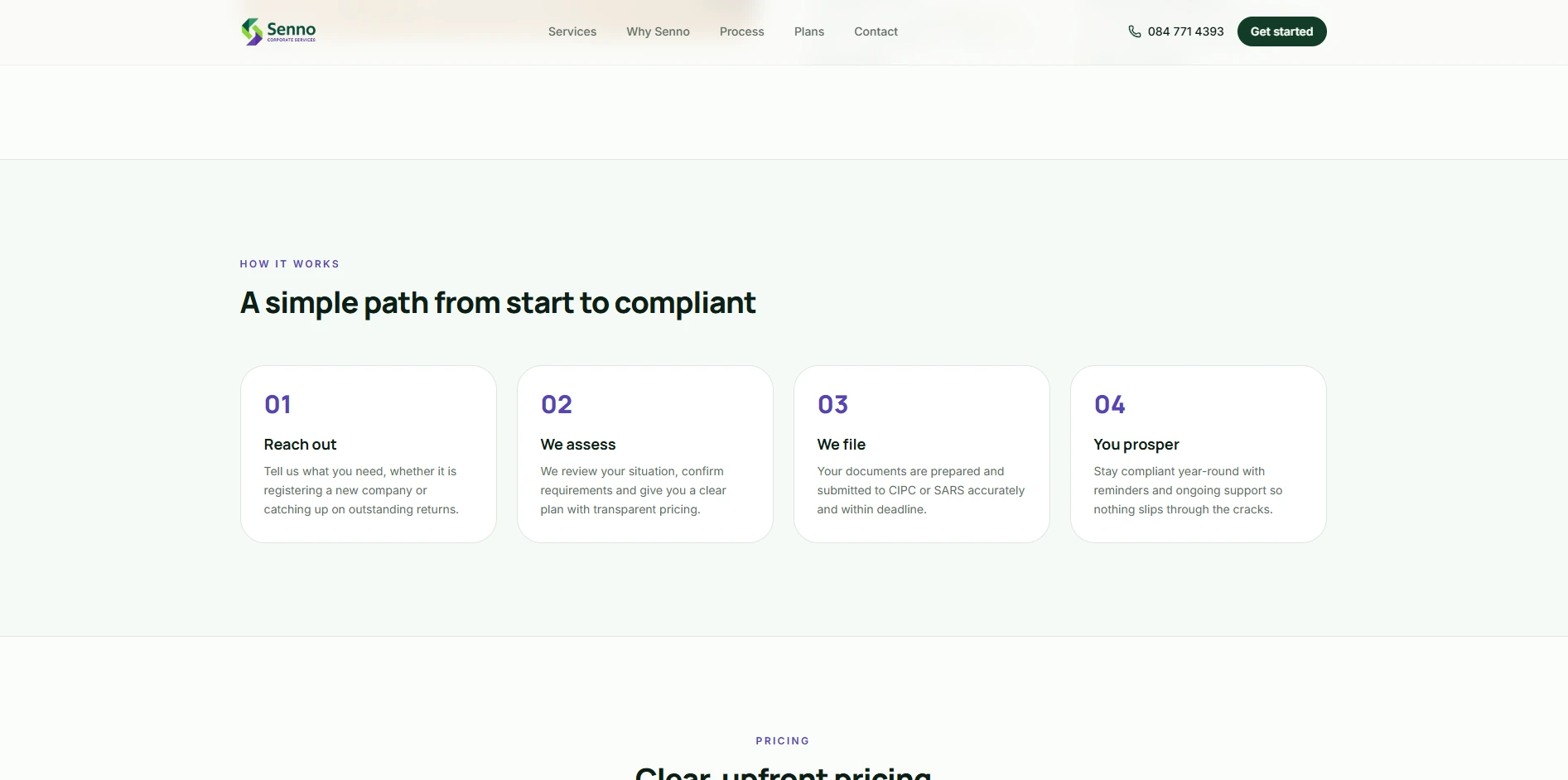
Task: Click the 'PRICING' section label
Action: (x=783, y=741)
